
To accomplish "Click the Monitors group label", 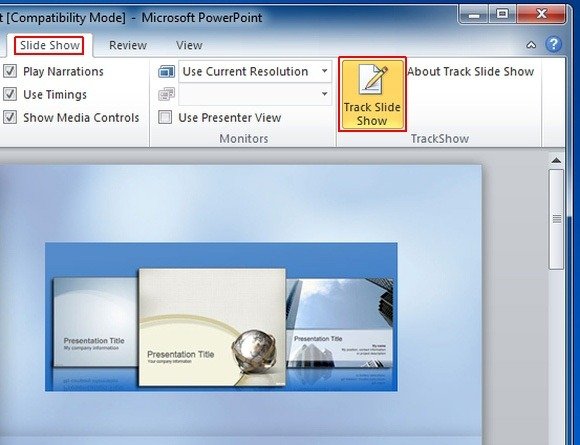I will (244, 139).
